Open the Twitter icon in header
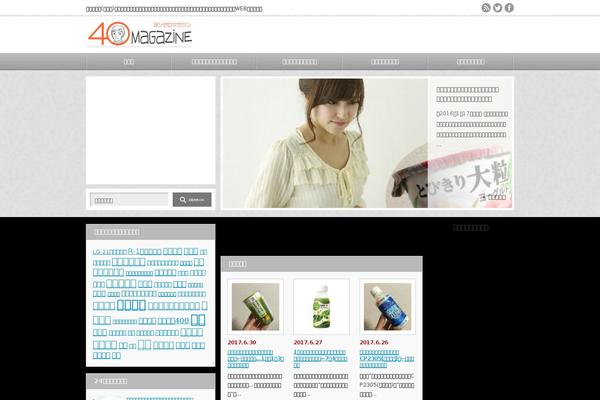Viewport: 600px width, 400px height. click(497, 8)
